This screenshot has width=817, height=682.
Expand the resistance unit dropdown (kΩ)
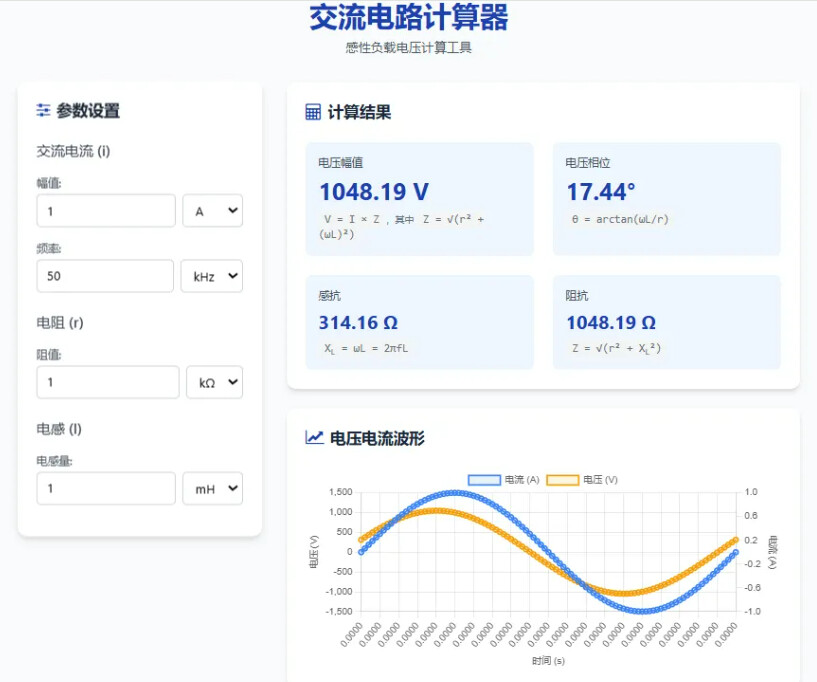tap(214, 382)
